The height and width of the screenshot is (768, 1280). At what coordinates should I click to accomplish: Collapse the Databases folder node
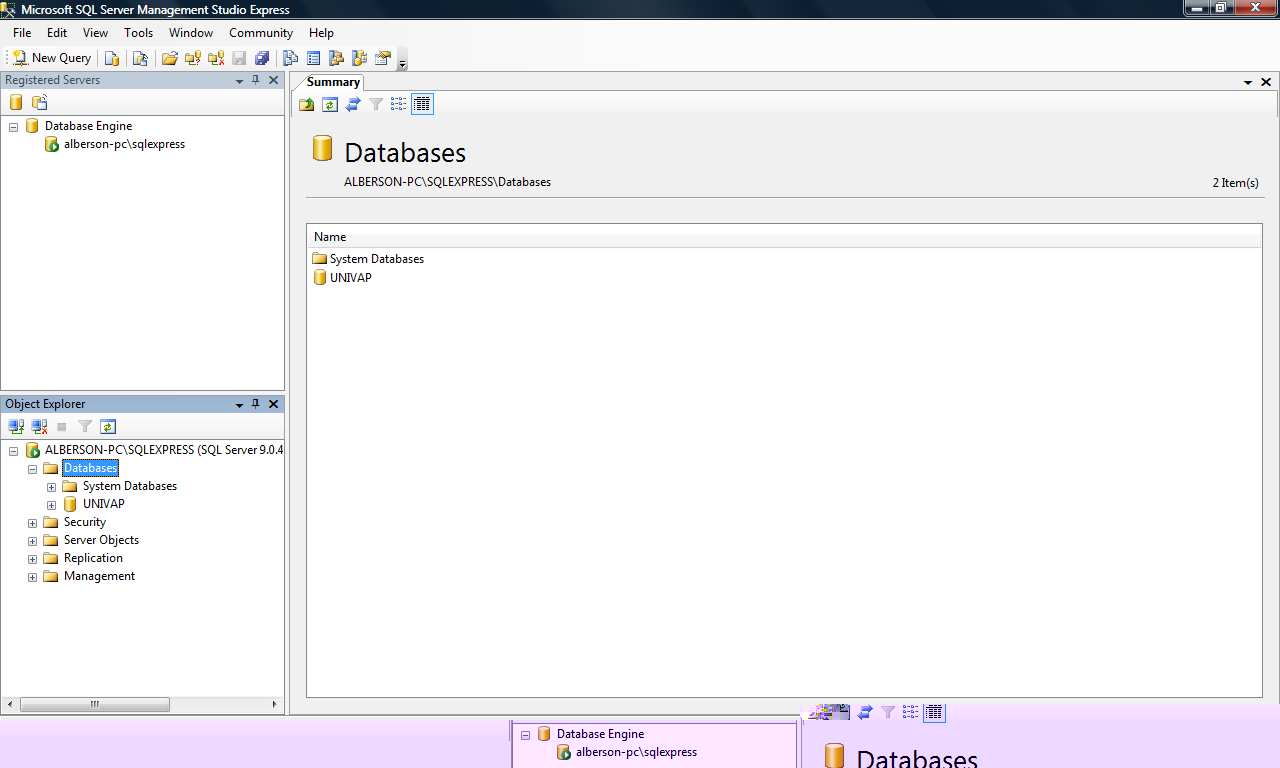(x=32, y=469)
